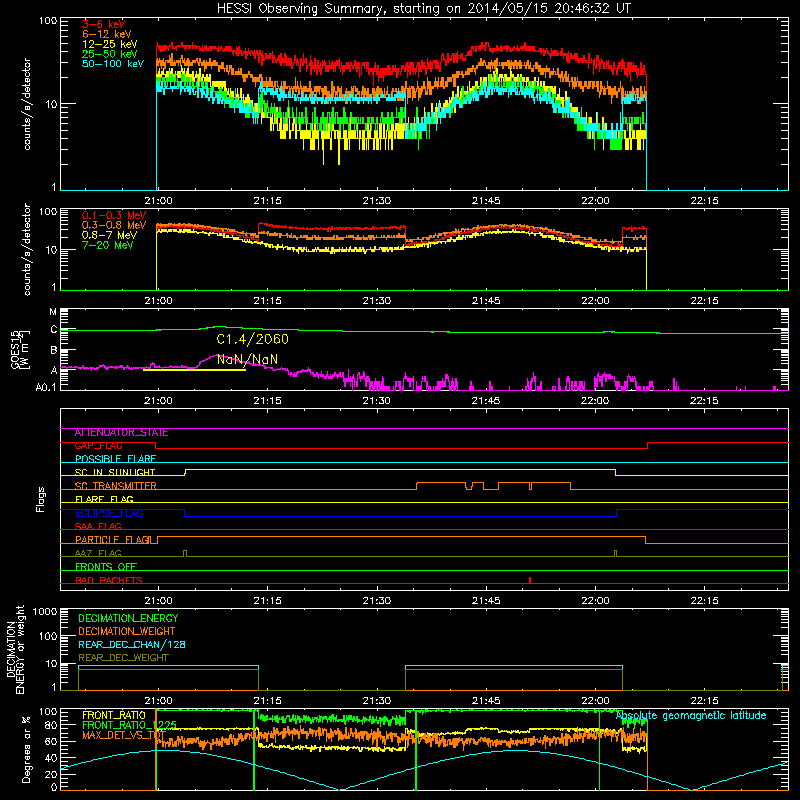Click the SC_IN_SUNLIGHT flag label
Screen dimensions: 800x800
pyautogui.click(x=115, y=472)
